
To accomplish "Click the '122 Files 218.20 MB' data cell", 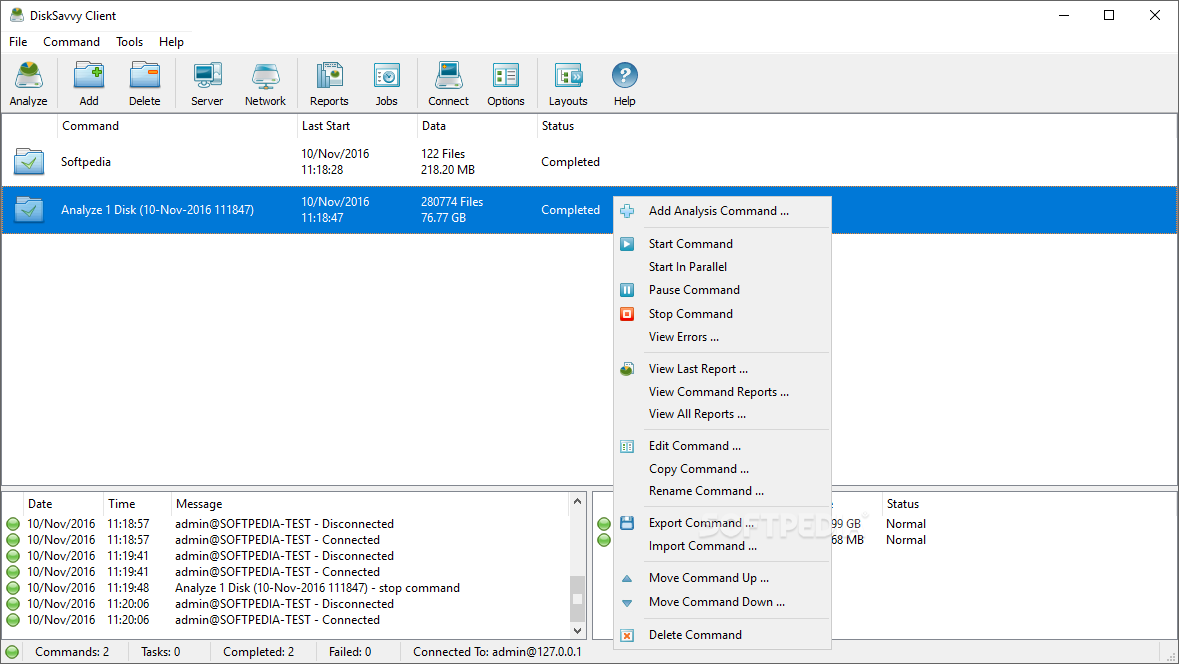I will tap(448, 162).
